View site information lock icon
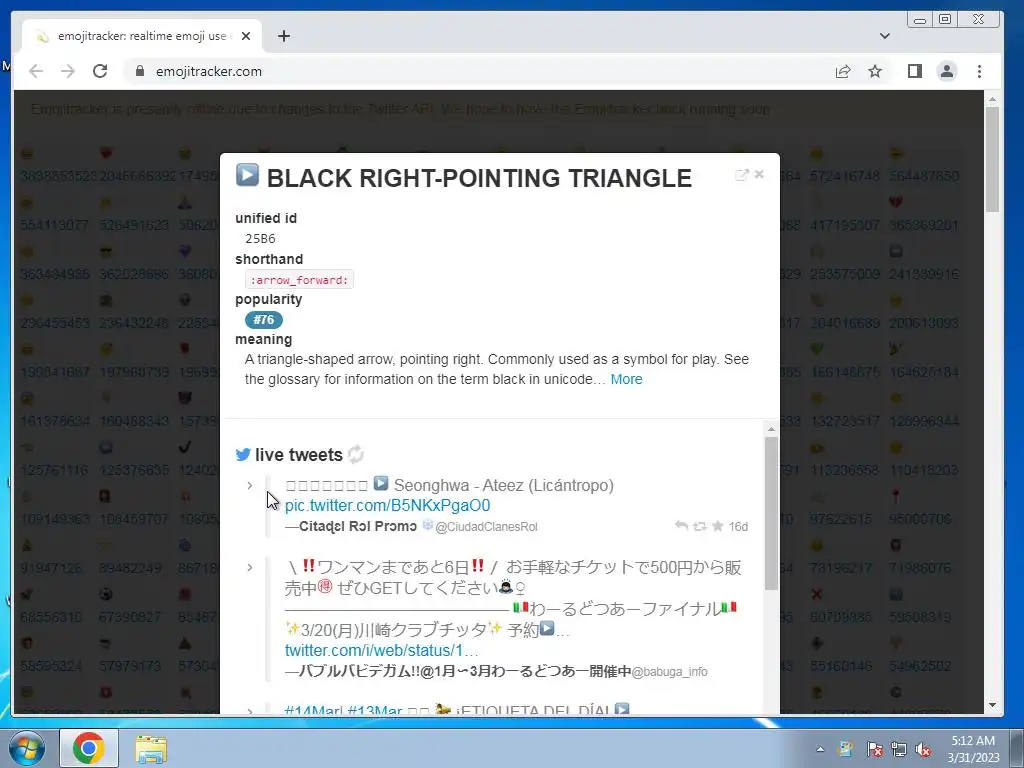This screenshot has width=1024, height=768. (x=140, y=71)
